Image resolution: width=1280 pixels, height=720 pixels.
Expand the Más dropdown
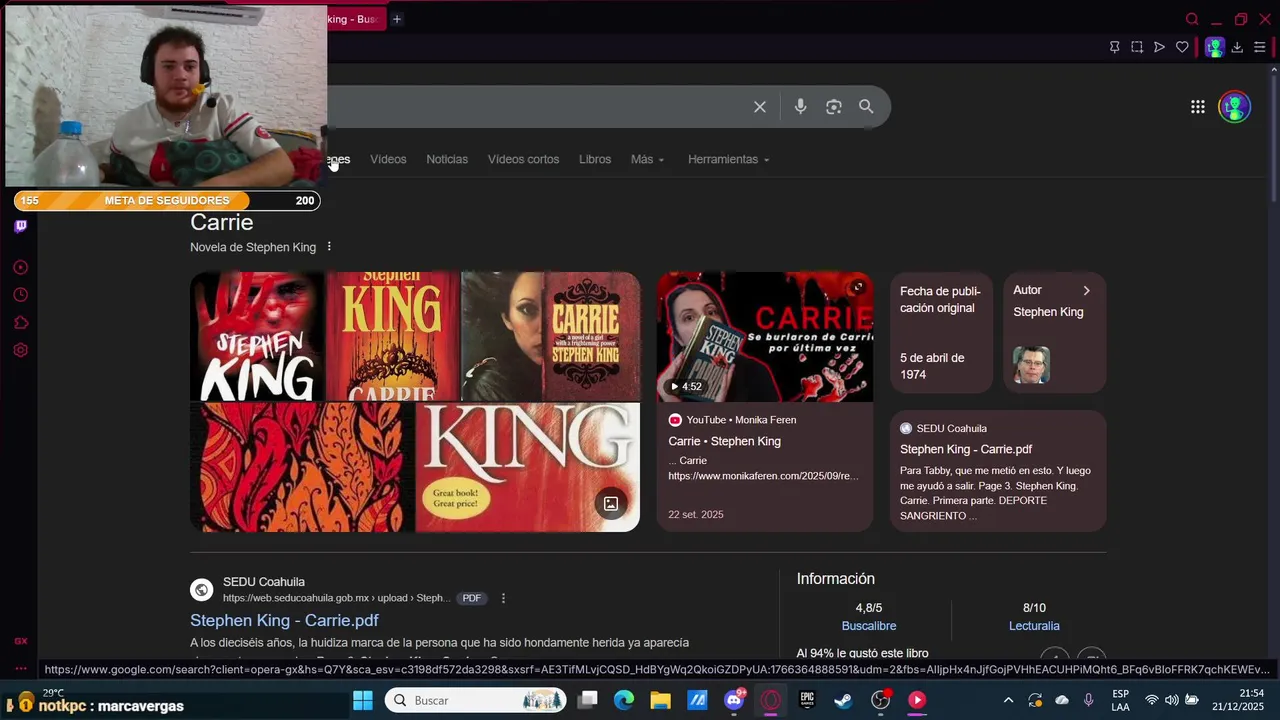pyautogui.click(x=647, y=159)
